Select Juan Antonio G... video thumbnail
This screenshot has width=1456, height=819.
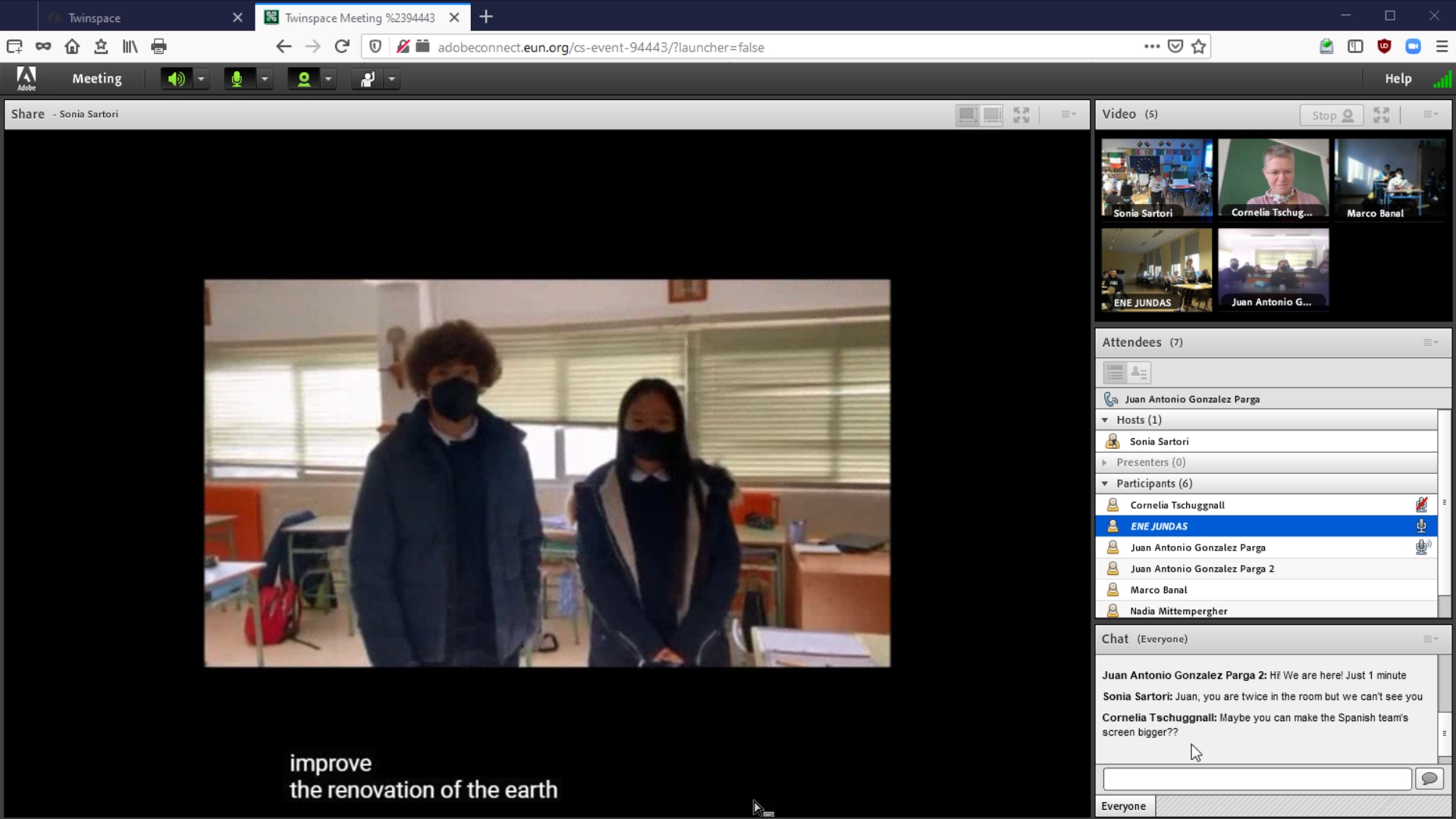pos(1273,269)
